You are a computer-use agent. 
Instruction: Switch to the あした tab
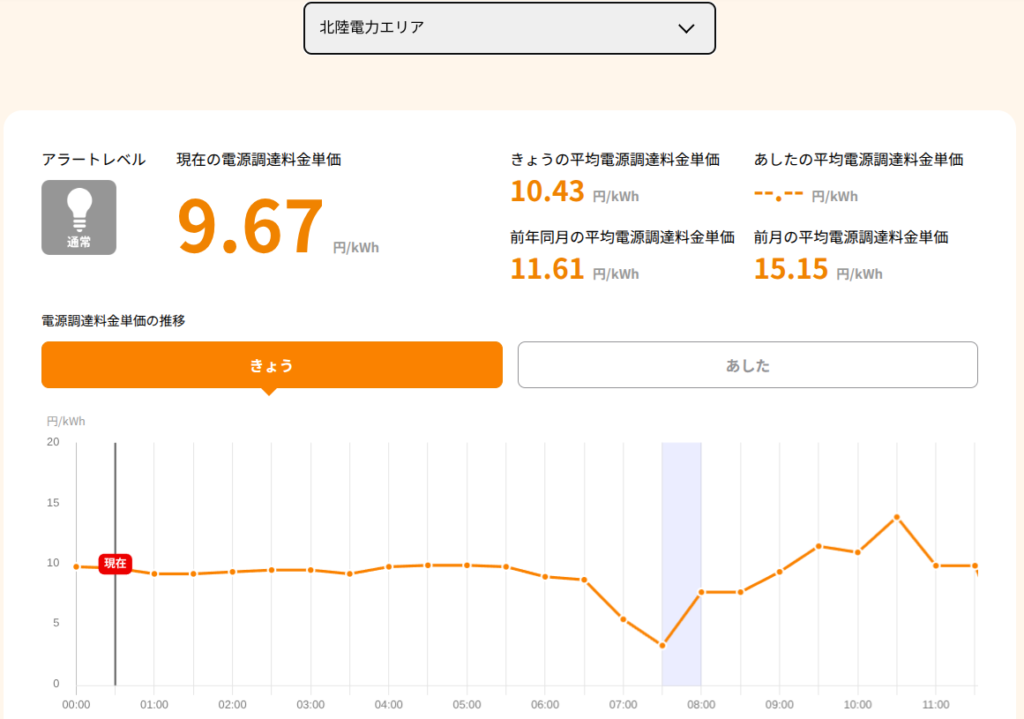748,365
